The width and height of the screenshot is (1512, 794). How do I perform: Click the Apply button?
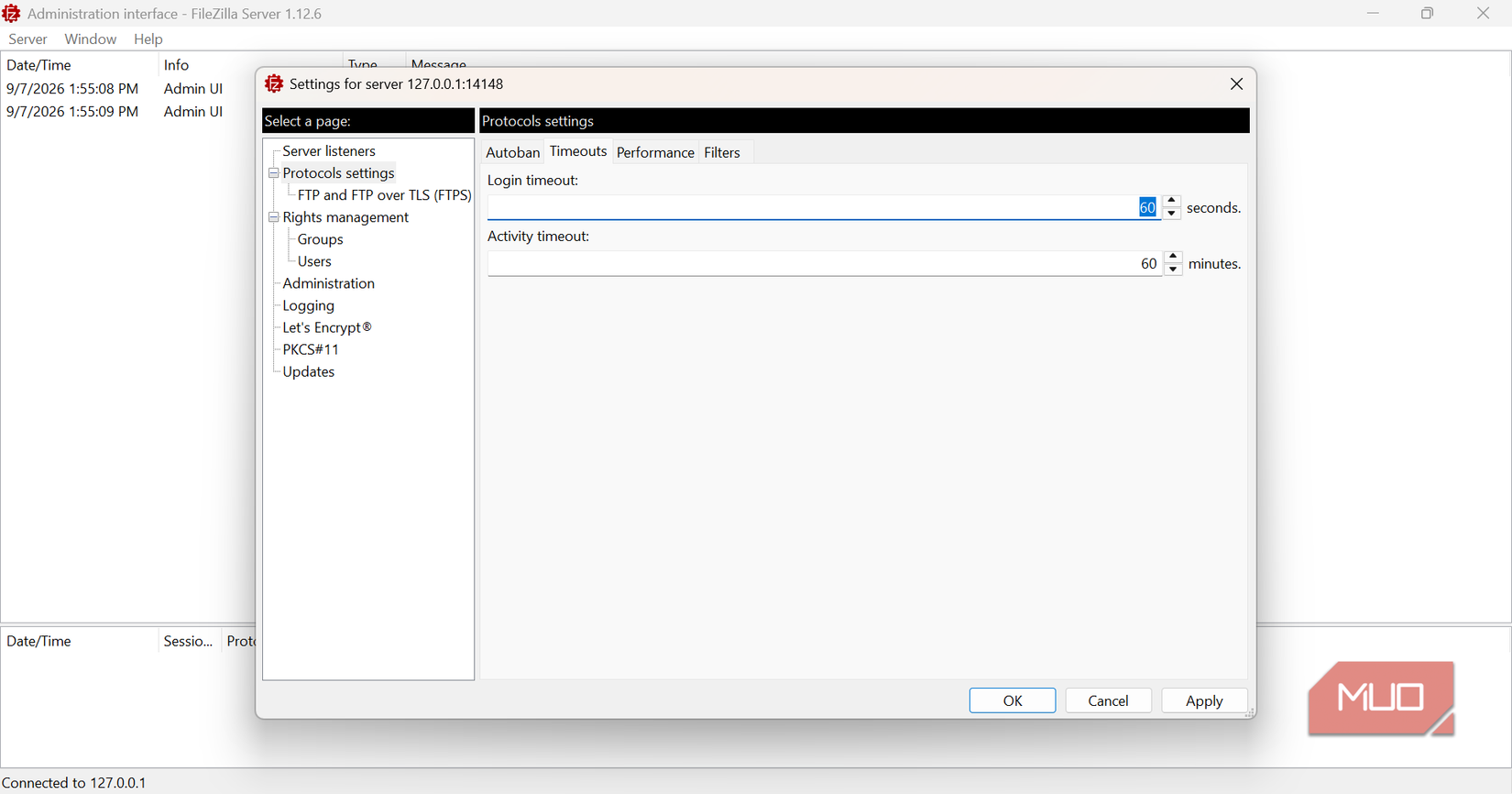point(1204,700)
